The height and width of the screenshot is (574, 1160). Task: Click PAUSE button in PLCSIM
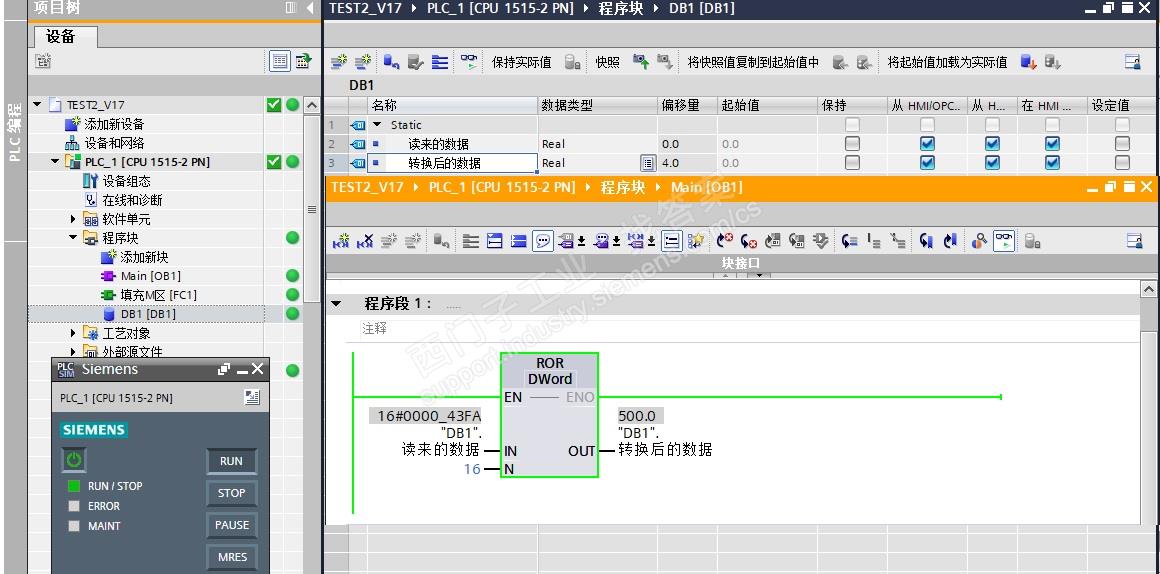point(232,524)
